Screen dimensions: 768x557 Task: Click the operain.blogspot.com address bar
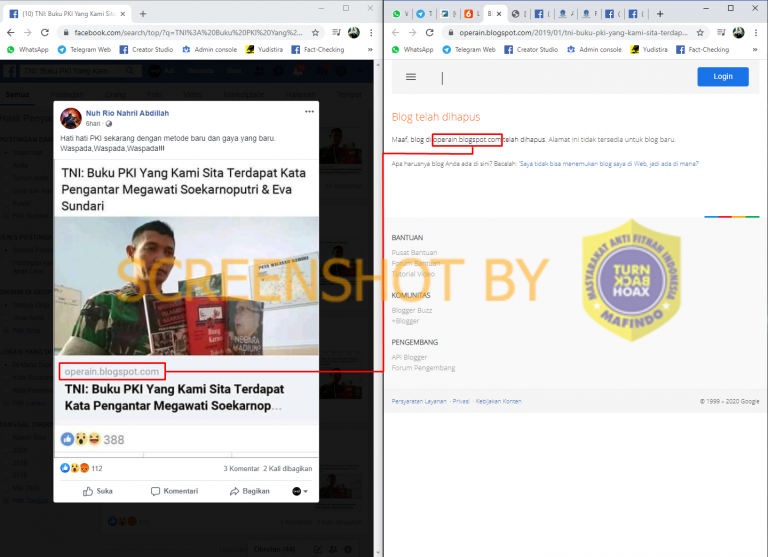[x=573, y=33]
